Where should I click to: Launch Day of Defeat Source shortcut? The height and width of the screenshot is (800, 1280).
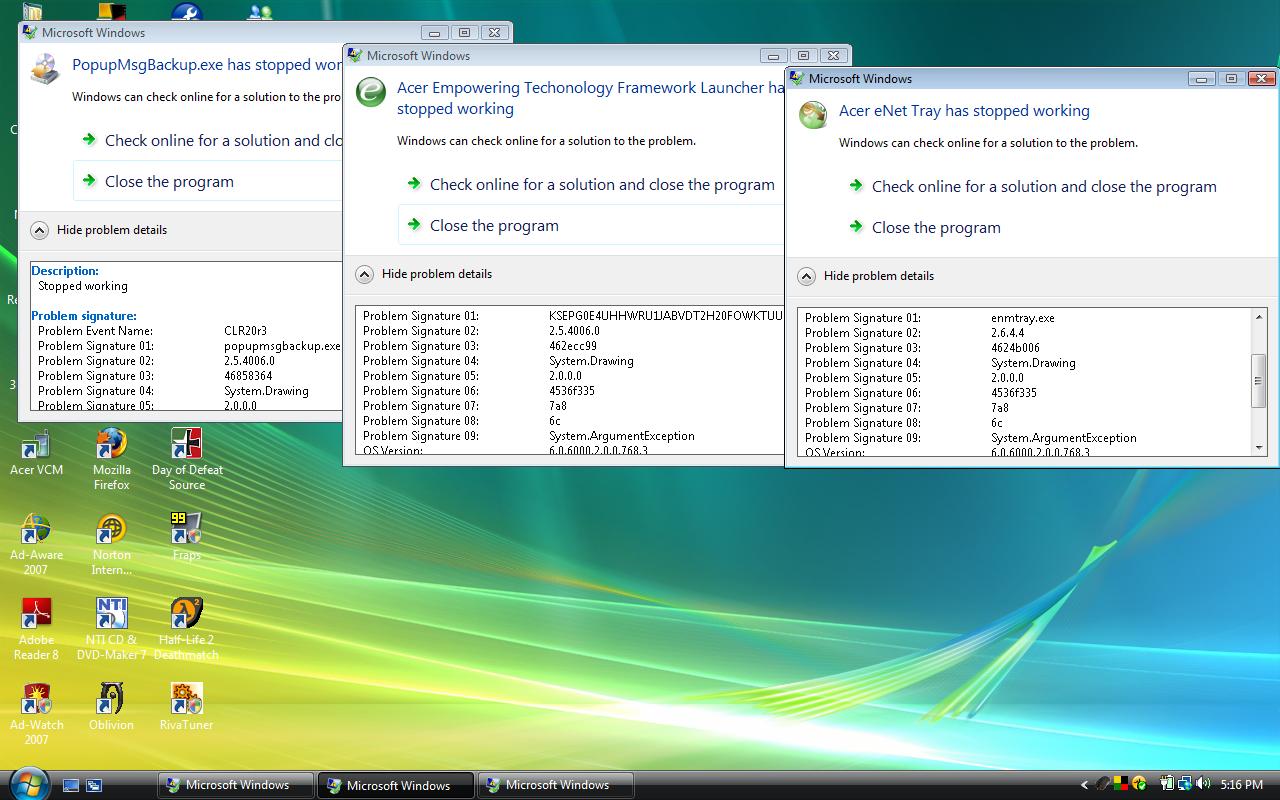[187, 445]
